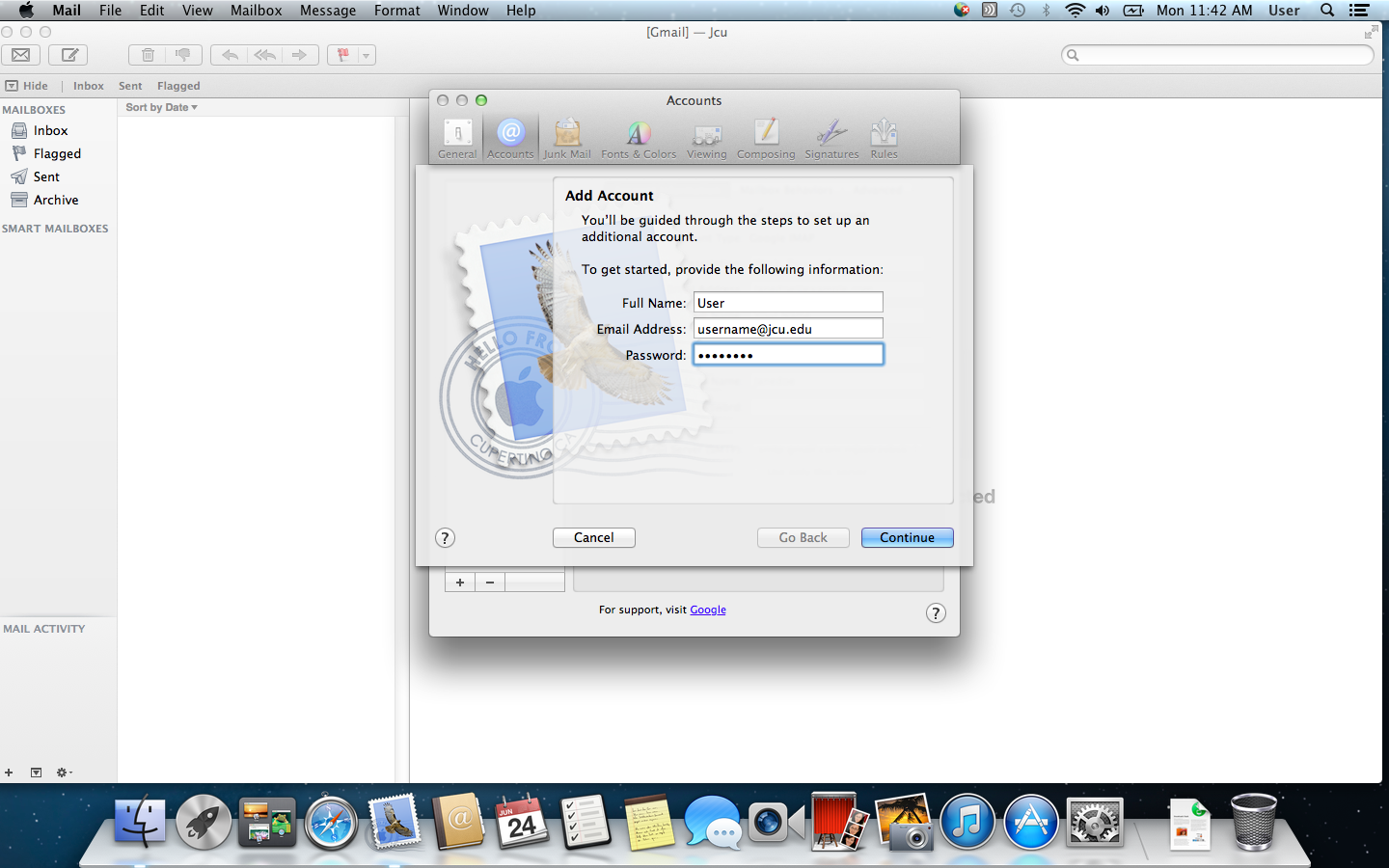Open help in Accounts preferences window
This screenshot has height=868, width=1389.
[x=936, y=613]
